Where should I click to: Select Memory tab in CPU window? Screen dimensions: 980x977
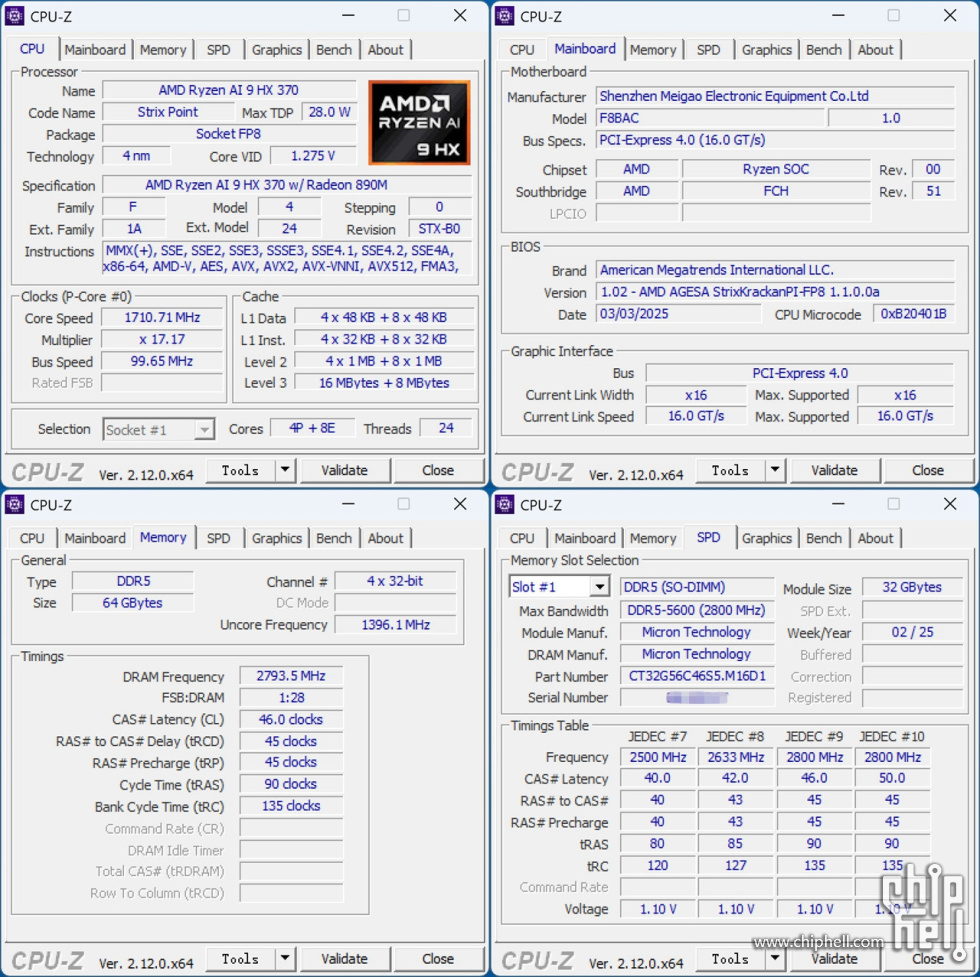[x=163, y=50]
